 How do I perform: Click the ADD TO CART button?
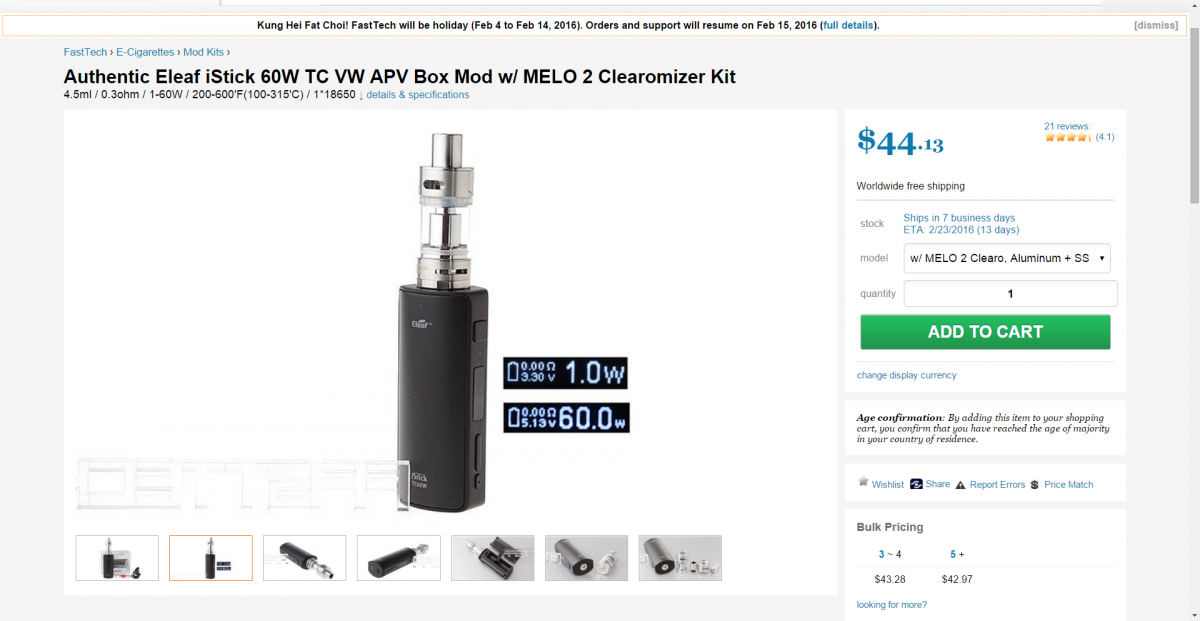point(985,332)
